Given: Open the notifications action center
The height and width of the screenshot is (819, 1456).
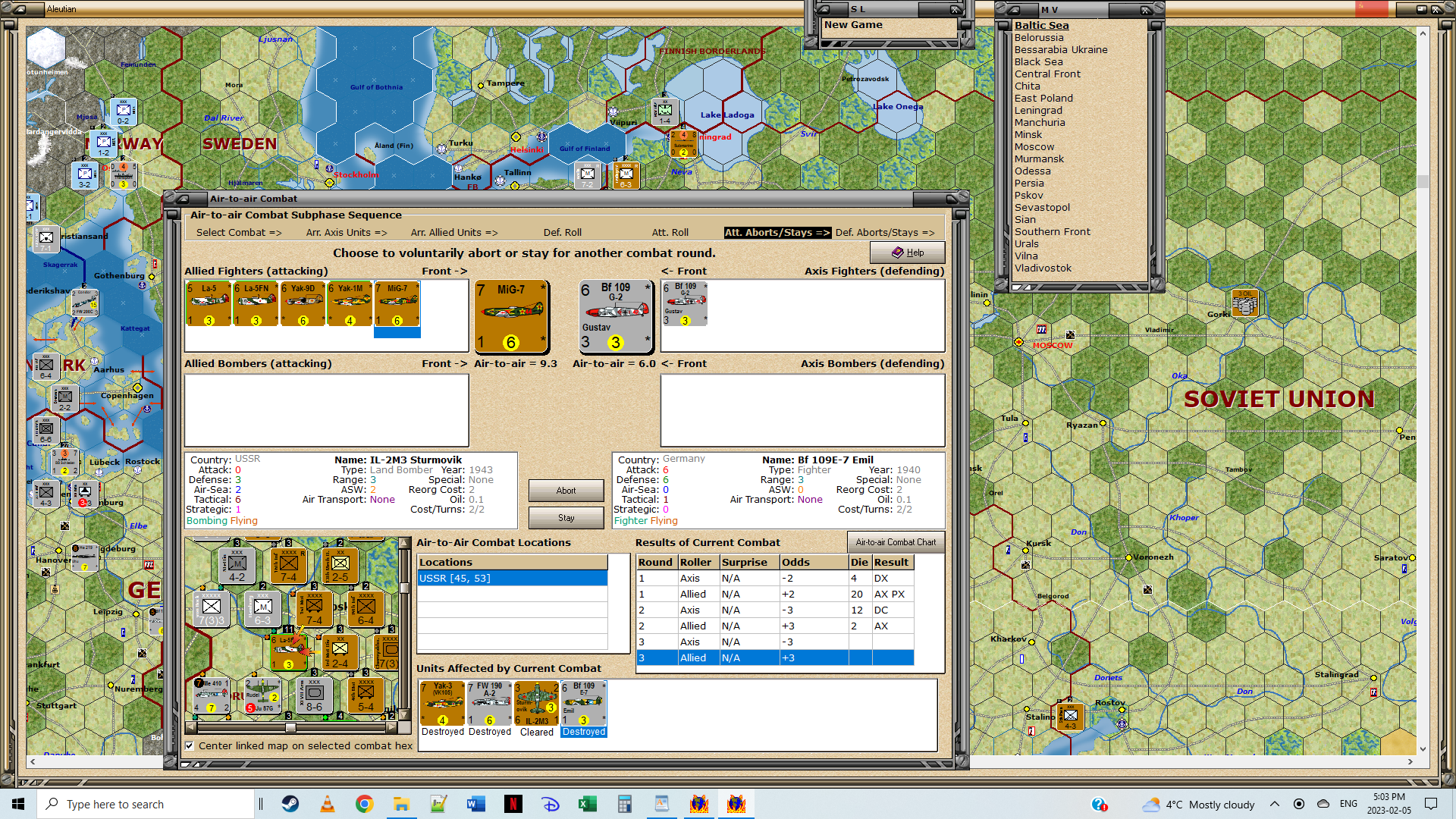Looking at the screenshot, I should pyautogui.click(x=1431, y=804).
